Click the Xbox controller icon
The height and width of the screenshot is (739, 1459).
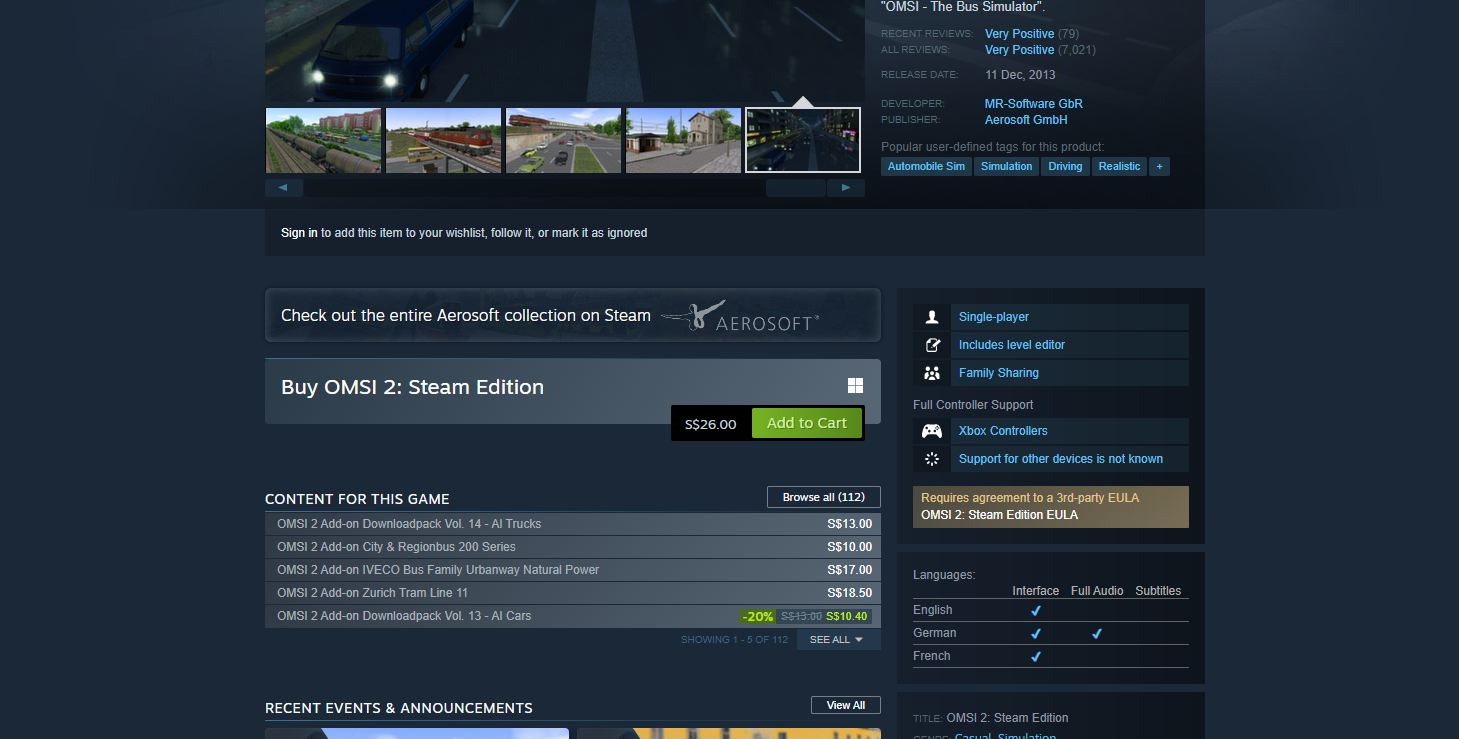click(932, 431)
